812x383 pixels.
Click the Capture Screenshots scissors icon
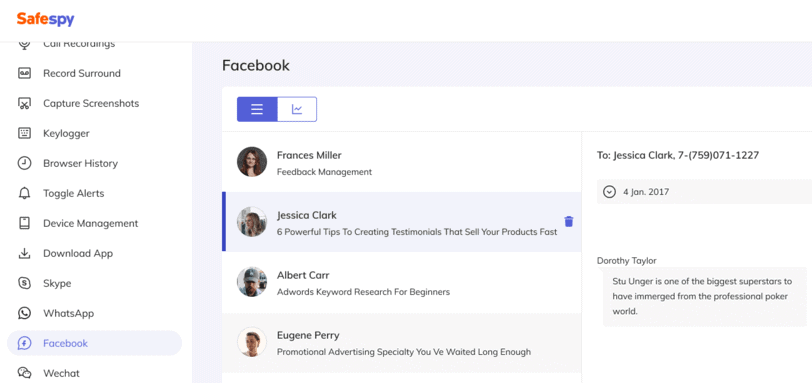click(x=24, y=103)
